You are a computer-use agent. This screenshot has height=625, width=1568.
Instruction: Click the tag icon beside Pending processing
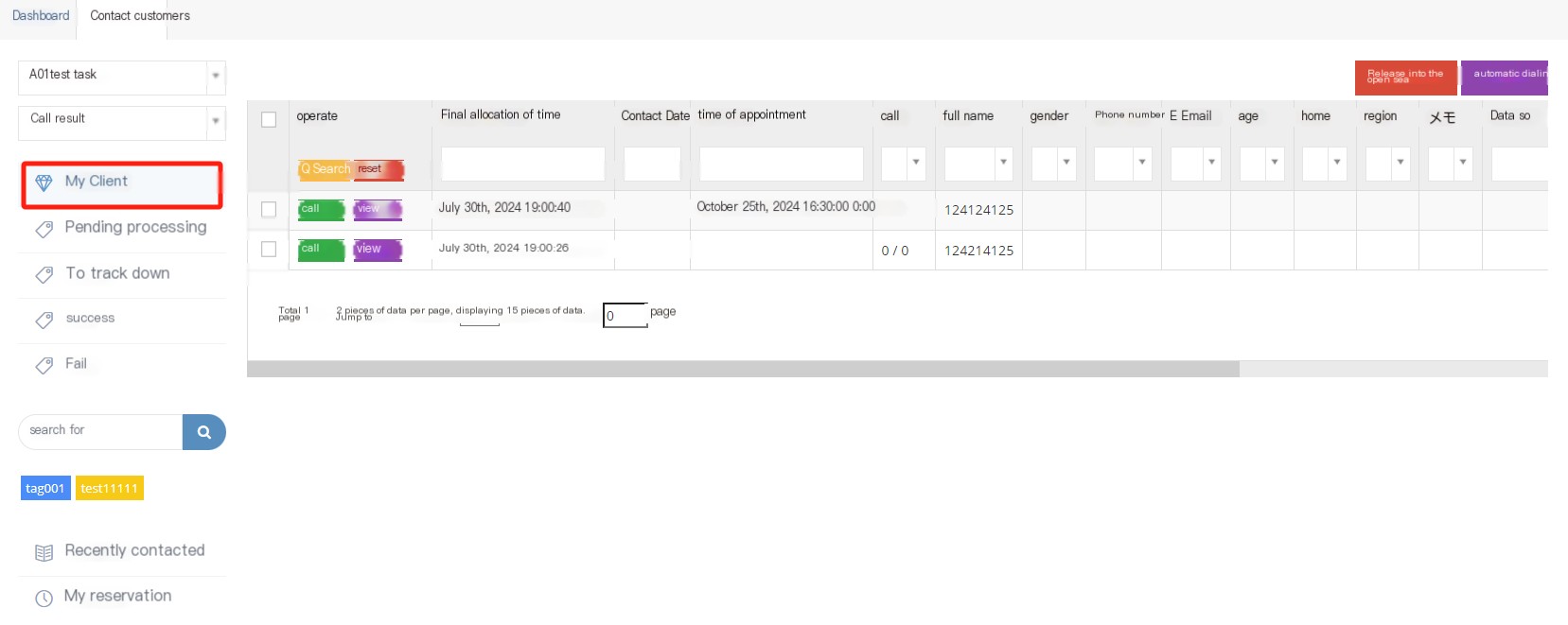click(44, 229)
